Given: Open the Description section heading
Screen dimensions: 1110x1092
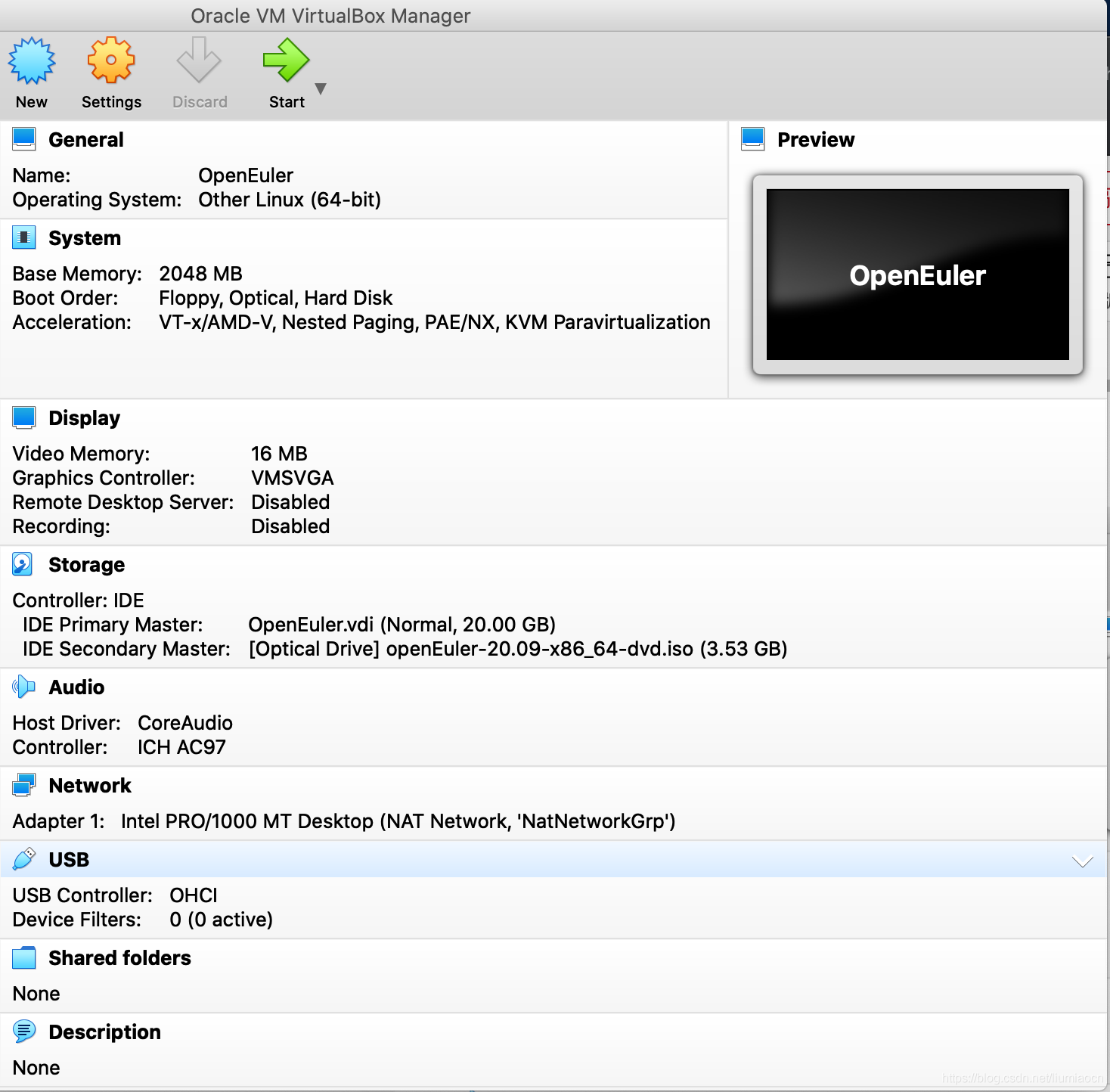Looking at the screenshot, I should click(x=105, y=1032).
